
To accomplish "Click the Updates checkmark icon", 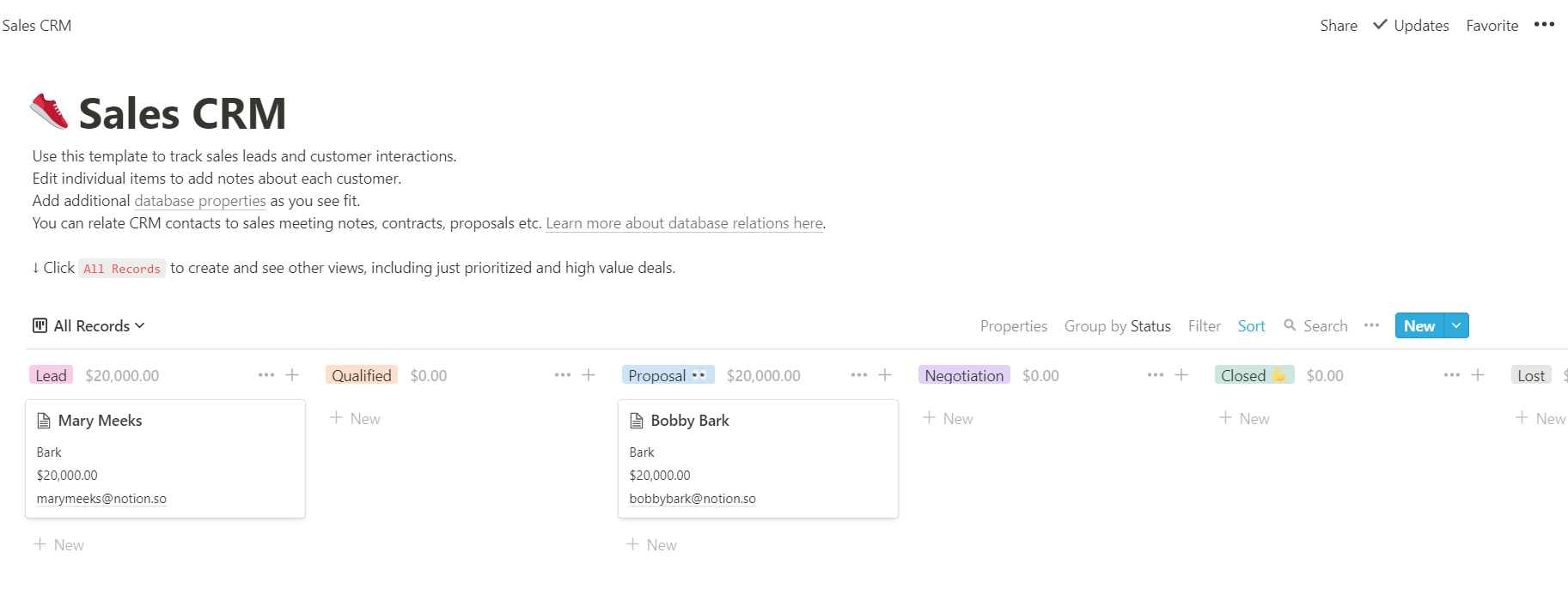I will 1380,25.
